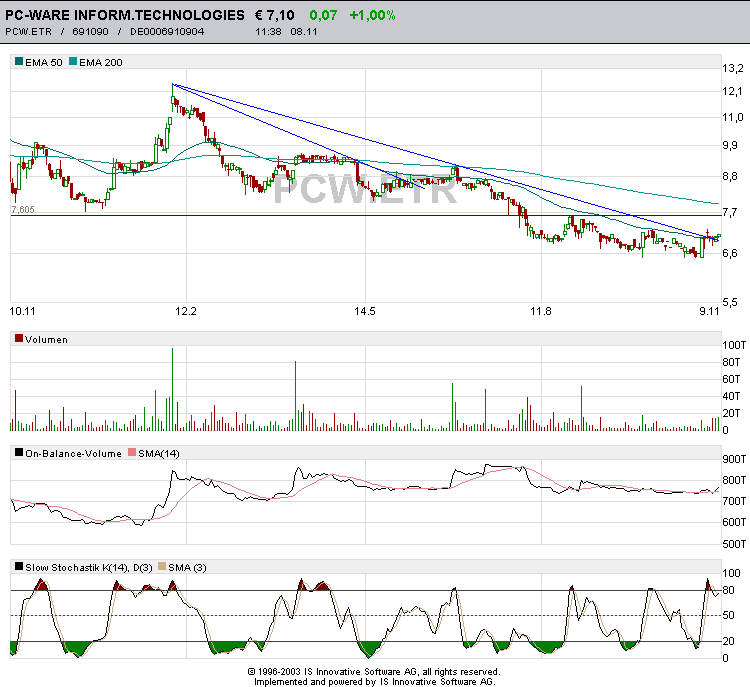The image size is (750, 687).
Task: Click the tallest green volume bar
Action: 172,390
